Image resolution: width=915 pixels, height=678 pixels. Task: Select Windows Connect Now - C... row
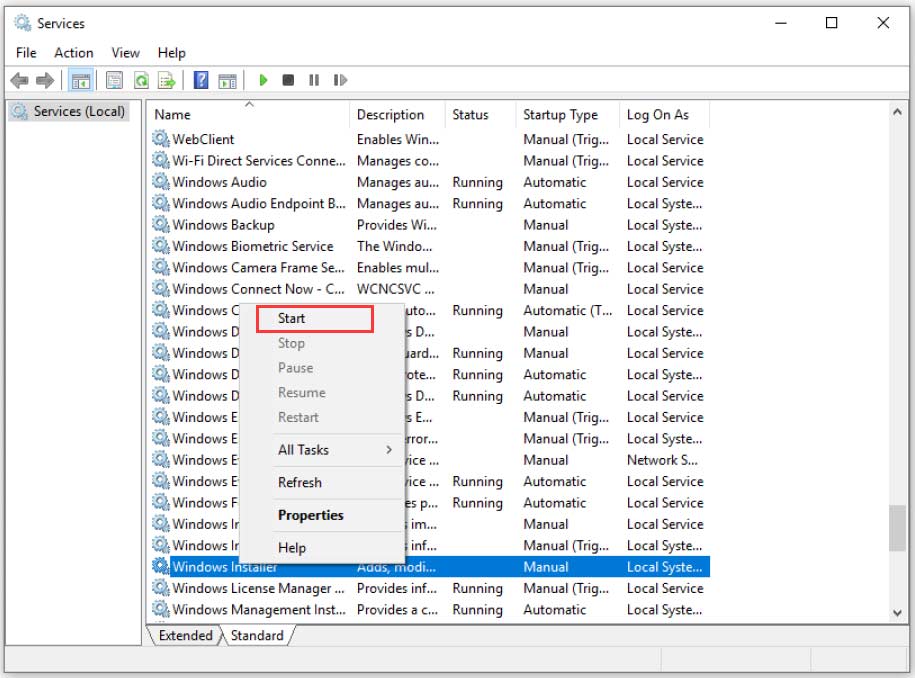[430, 289]
